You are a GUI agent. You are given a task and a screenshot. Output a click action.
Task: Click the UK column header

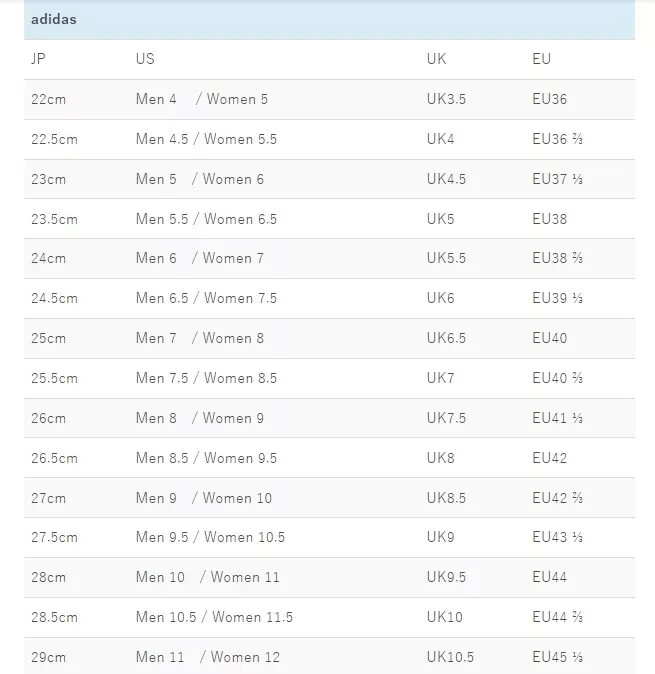click(436, 59)
